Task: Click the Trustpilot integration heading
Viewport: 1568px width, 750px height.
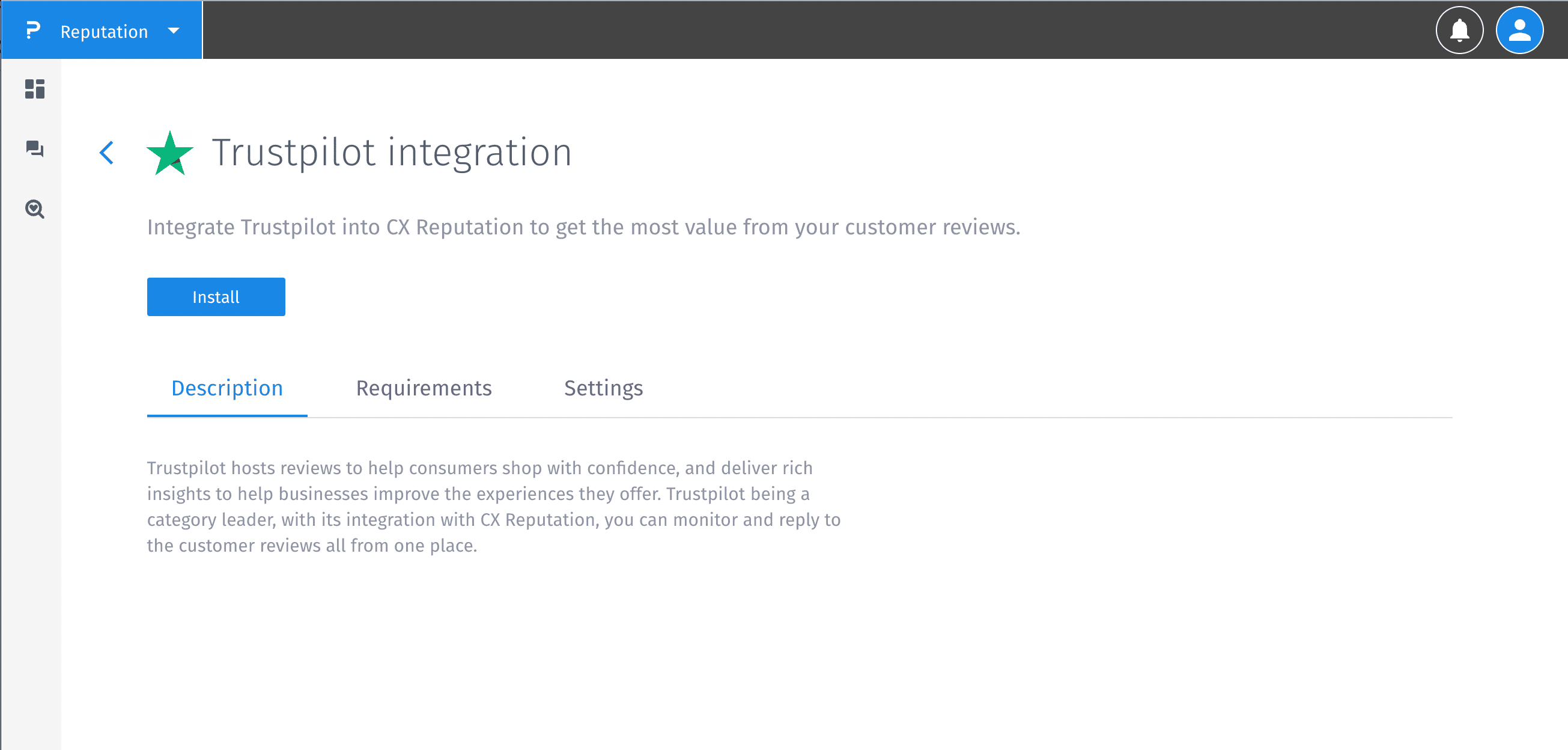Action: pos(391,152)
